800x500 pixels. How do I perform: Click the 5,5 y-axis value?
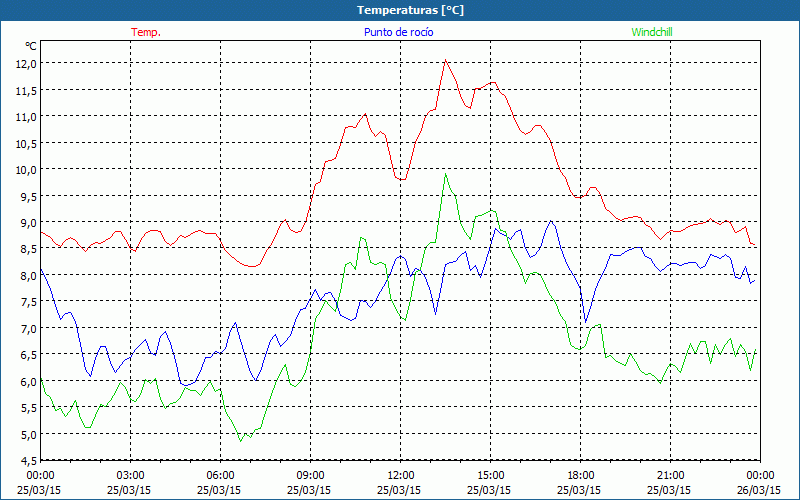(x=29, y=408)
